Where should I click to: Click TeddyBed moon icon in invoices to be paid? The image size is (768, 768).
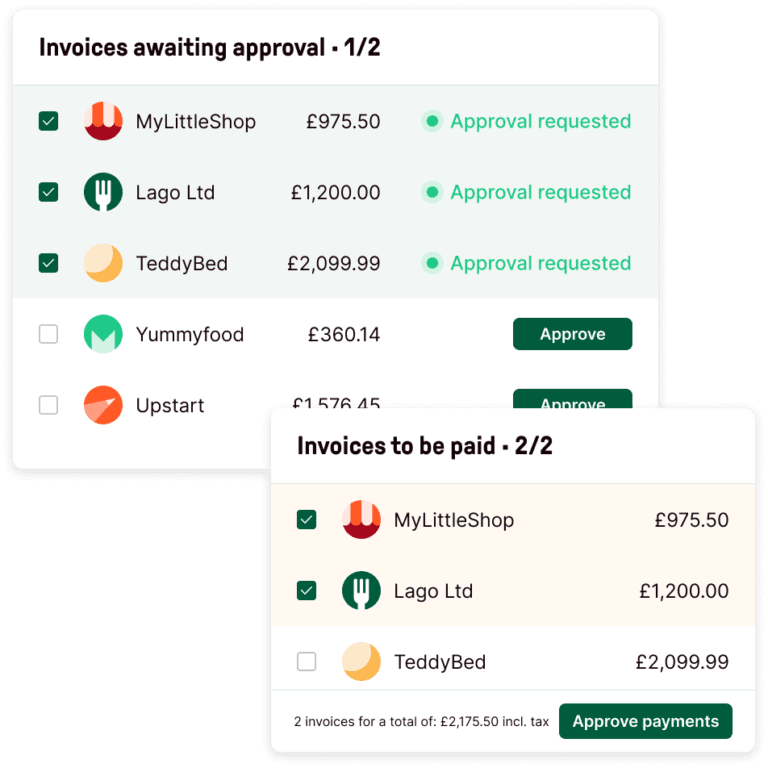(361, 662)
